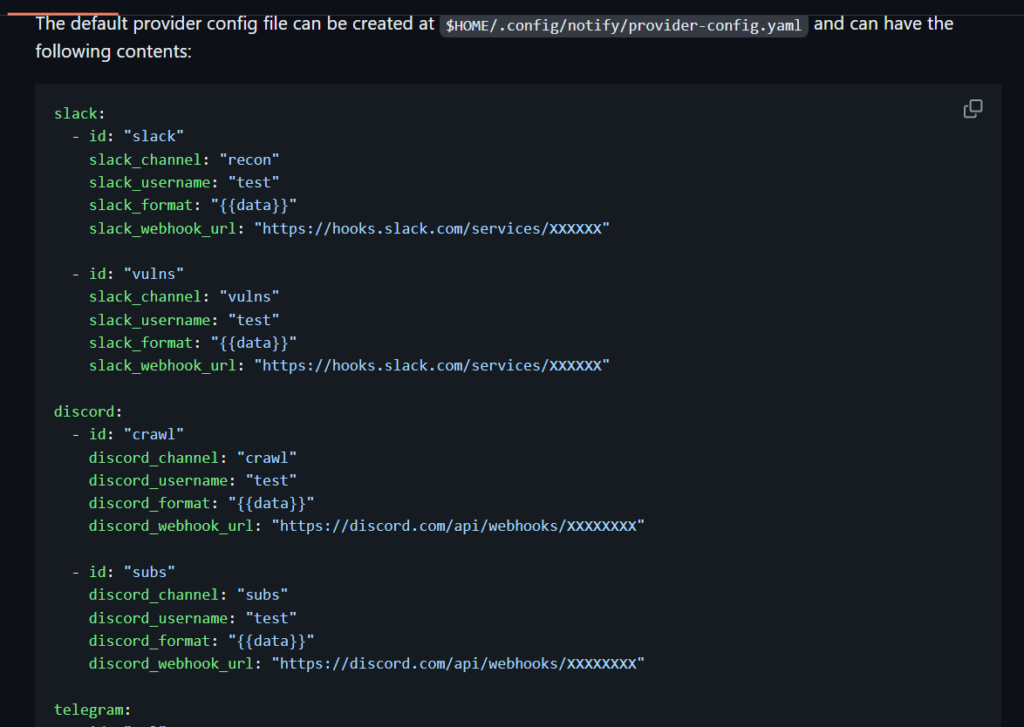Click discord_username line below the subs channel
This screenshot has height=727, width=1024.
coord(193,619)
